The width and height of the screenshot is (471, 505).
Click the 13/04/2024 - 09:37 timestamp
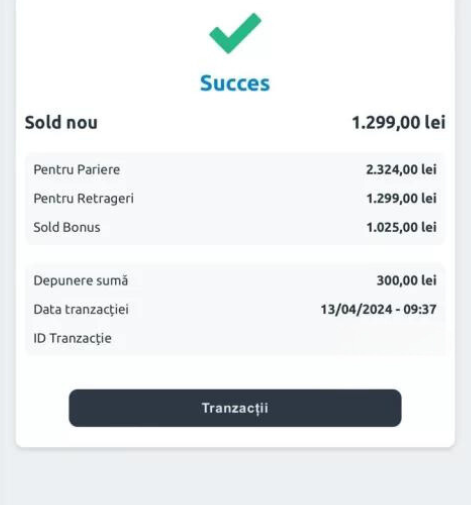click(378, 309)
